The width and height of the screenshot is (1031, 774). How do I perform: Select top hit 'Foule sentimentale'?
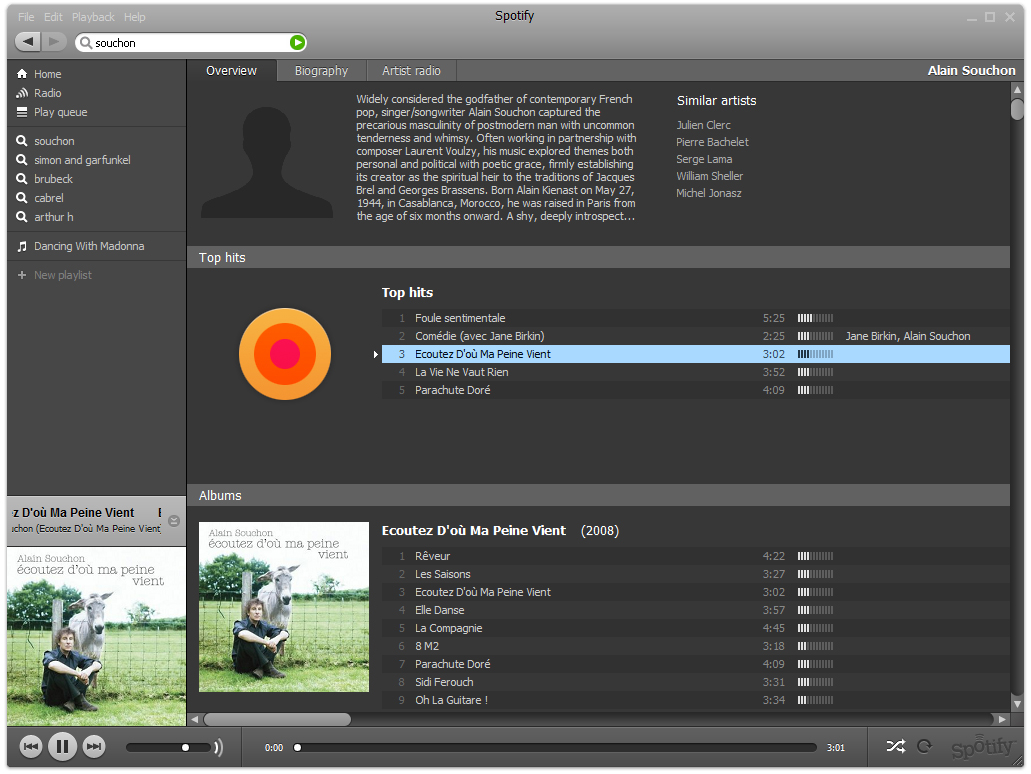(x=696, y=318)
